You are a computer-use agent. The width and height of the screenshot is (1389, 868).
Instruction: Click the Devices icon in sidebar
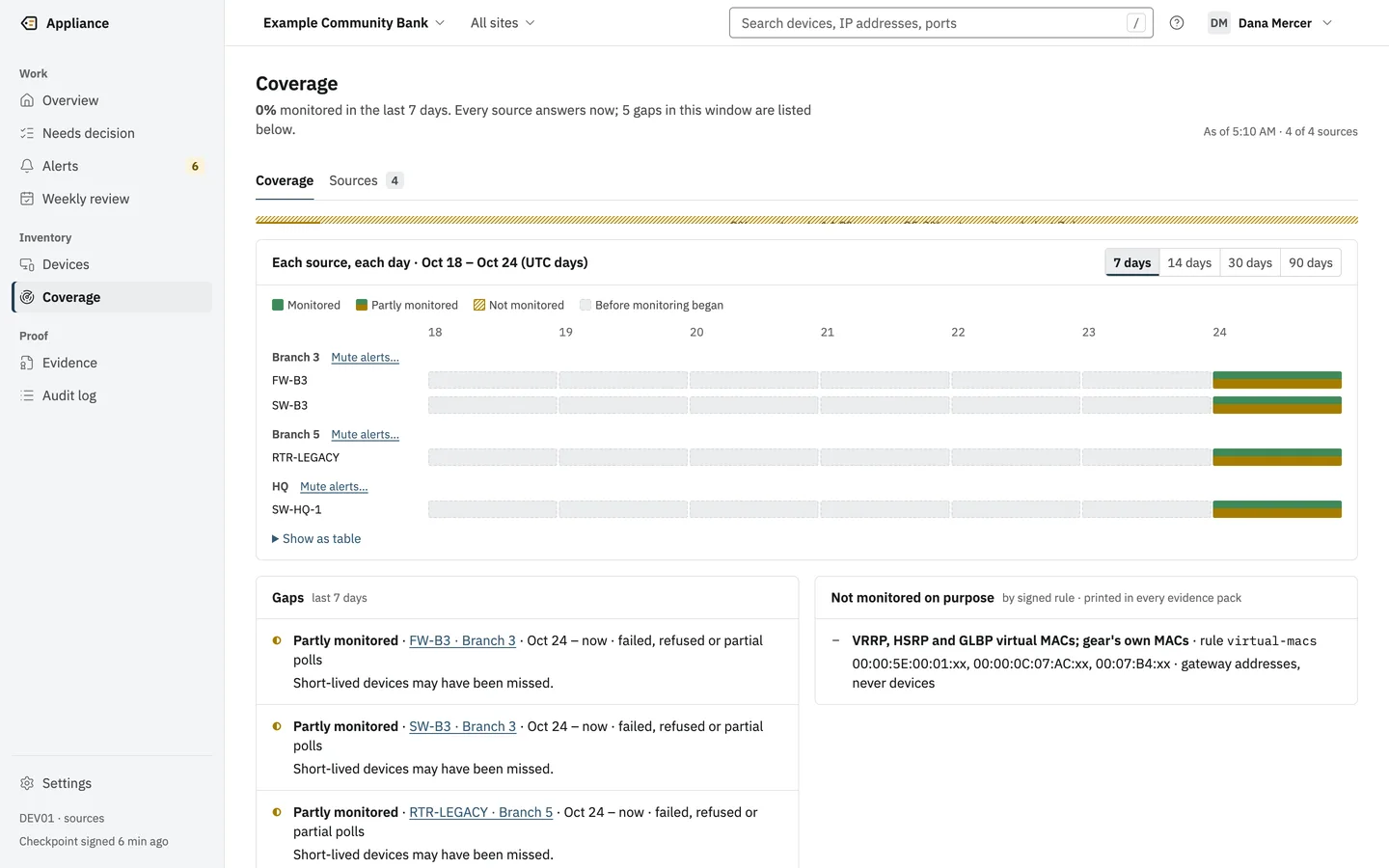coord(27,264)
